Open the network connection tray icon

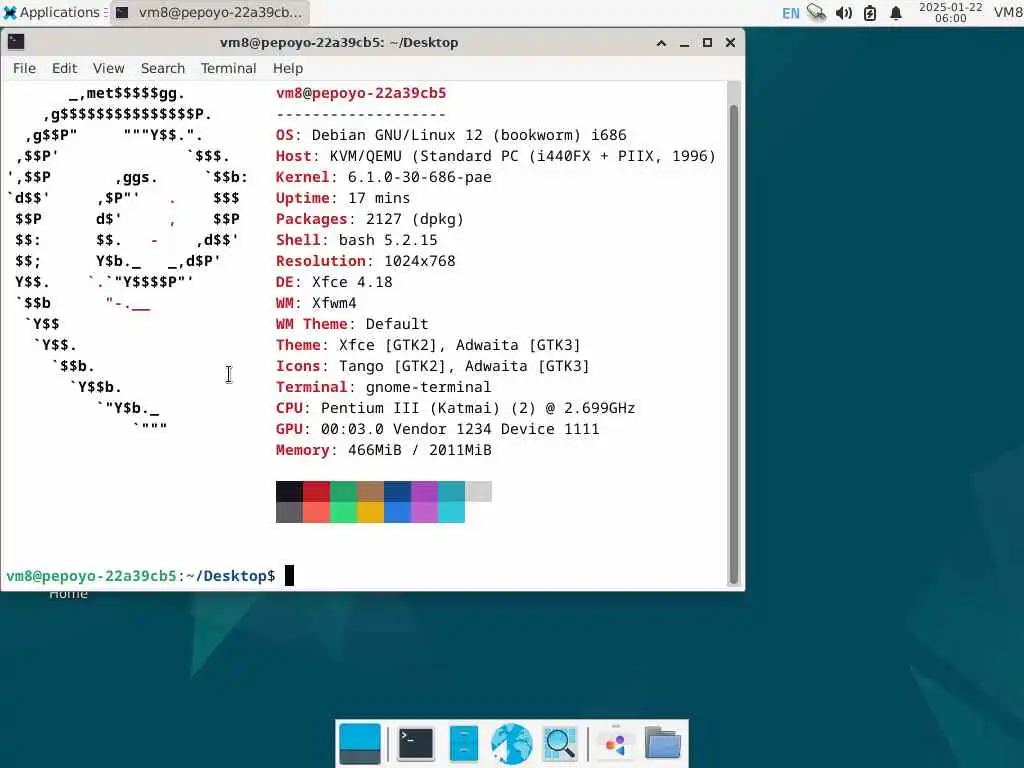816,12
